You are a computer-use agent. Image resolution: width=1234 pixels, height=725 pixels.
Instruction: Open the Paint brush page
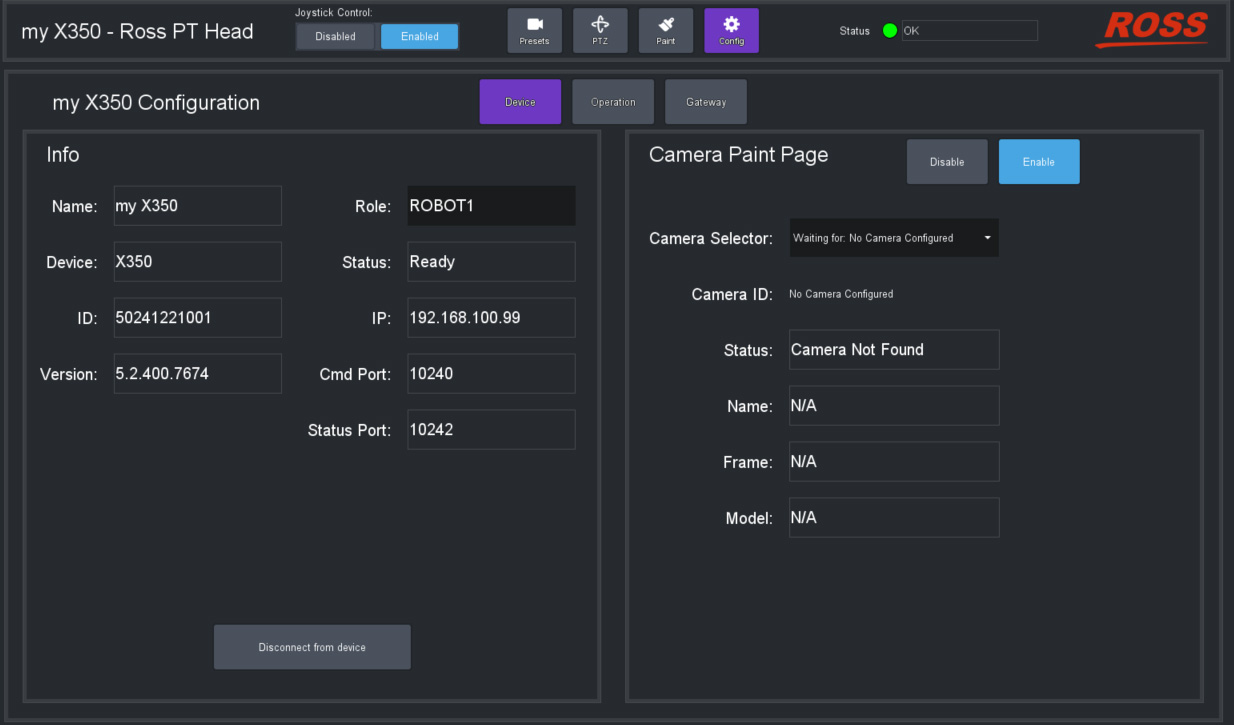tap(666, 30)
